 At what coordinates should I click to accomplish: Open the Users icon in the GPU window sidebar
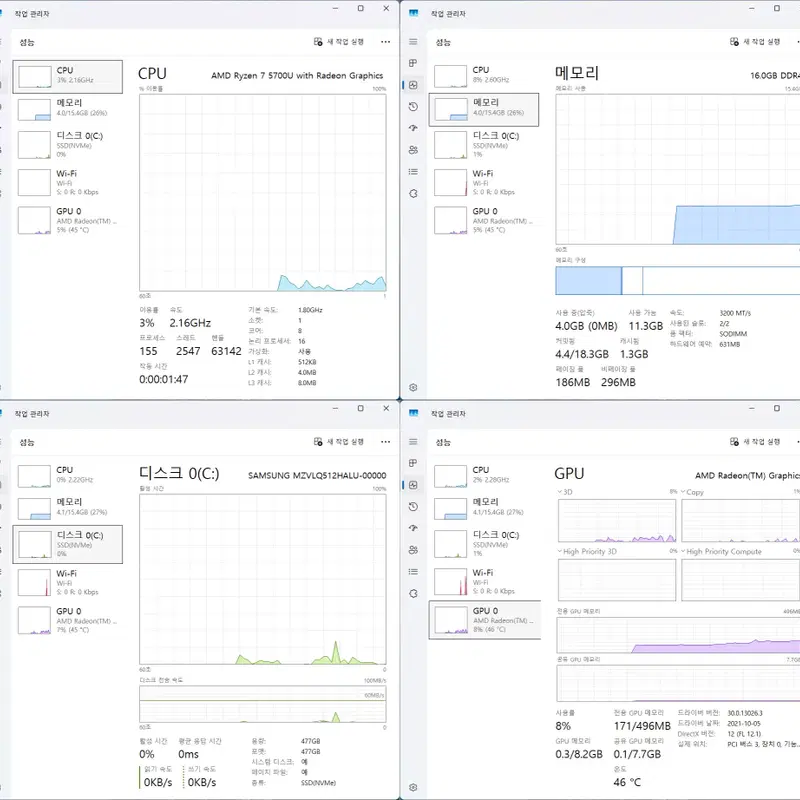(x=413, y=550)
